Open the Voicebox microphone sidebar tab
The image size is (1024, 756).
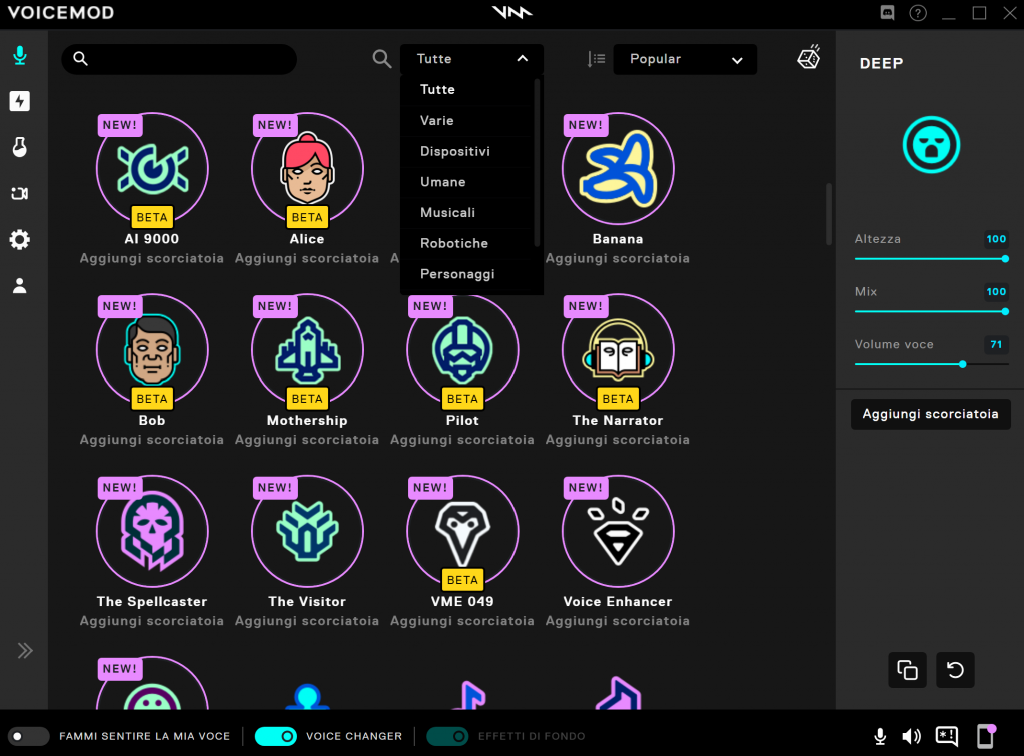(20, 55)
